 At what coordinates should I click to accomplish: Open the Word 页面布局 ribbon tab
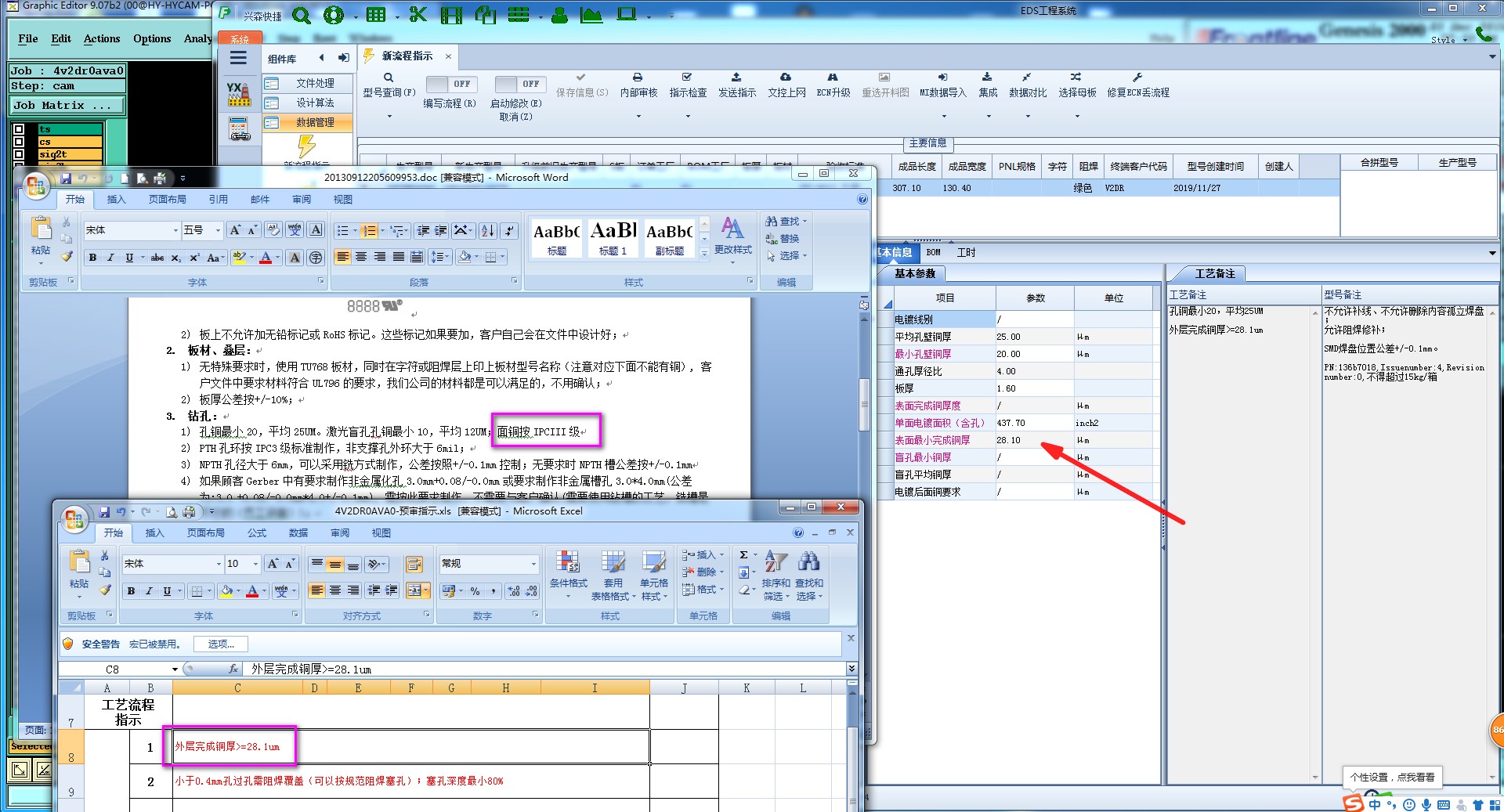click(x=168, y=200)
